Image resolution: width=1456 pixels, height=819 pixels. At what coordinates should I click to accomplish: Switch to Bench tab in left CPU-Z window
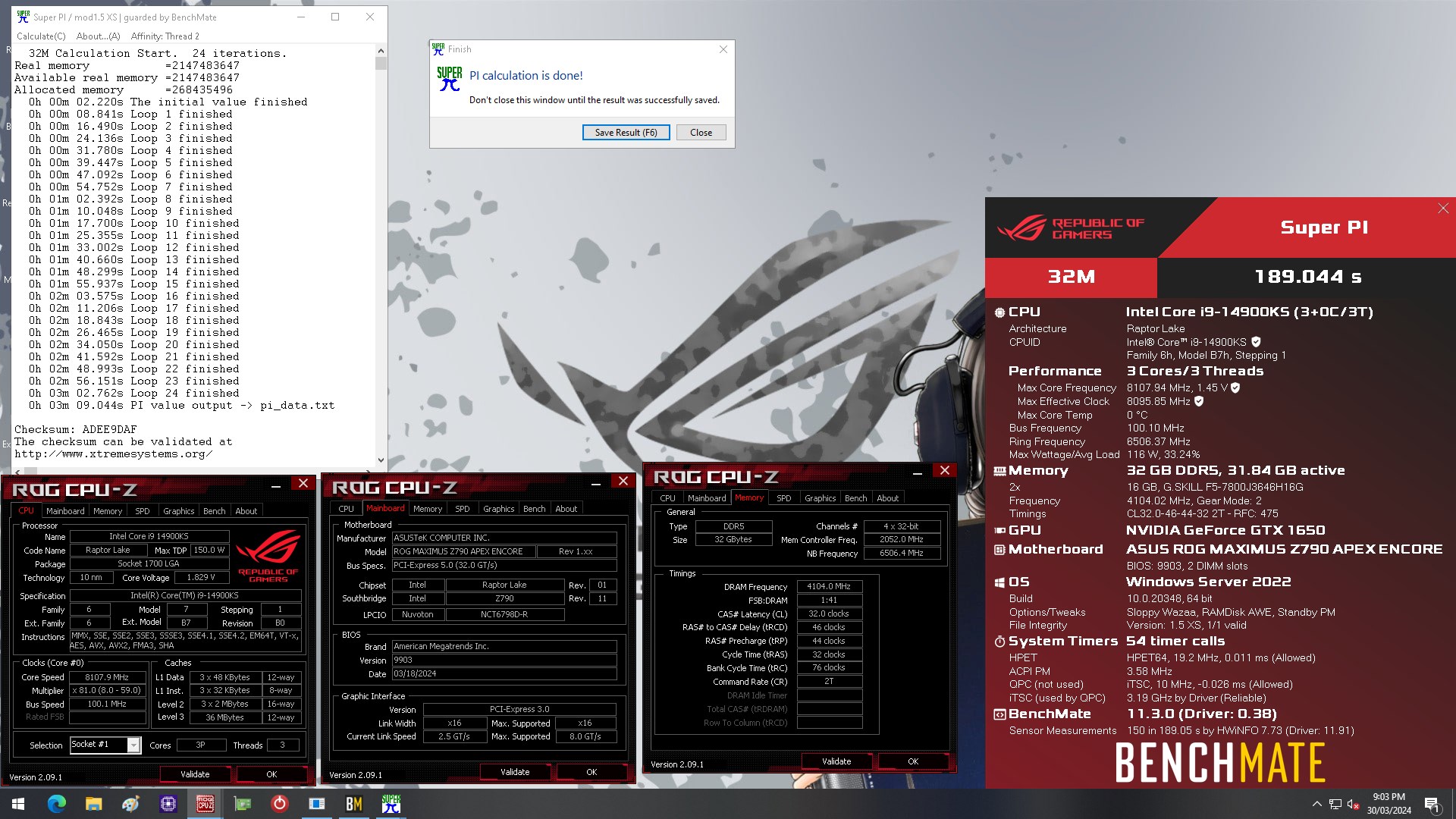pos(215,511)
